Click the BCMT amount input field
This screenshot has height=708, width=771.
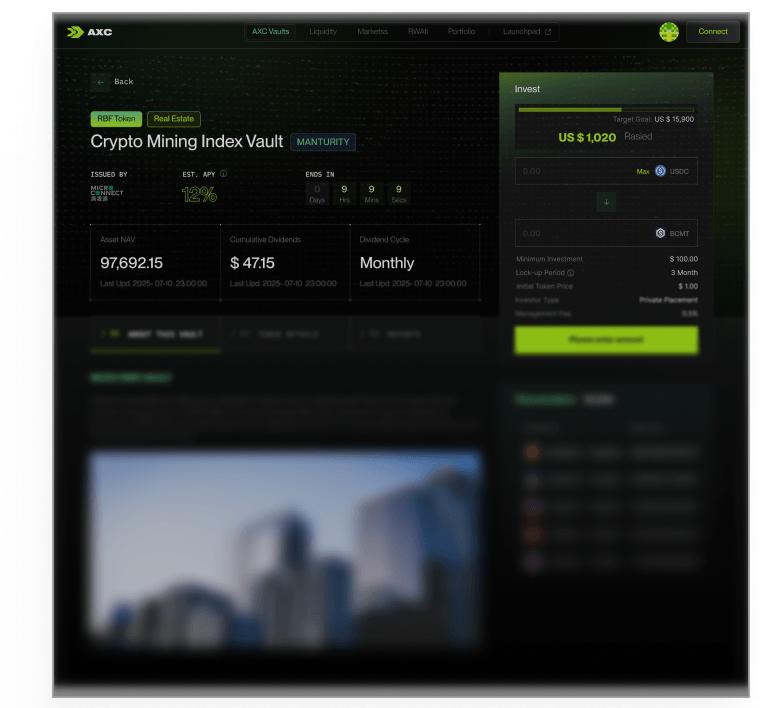pos(606,233)
